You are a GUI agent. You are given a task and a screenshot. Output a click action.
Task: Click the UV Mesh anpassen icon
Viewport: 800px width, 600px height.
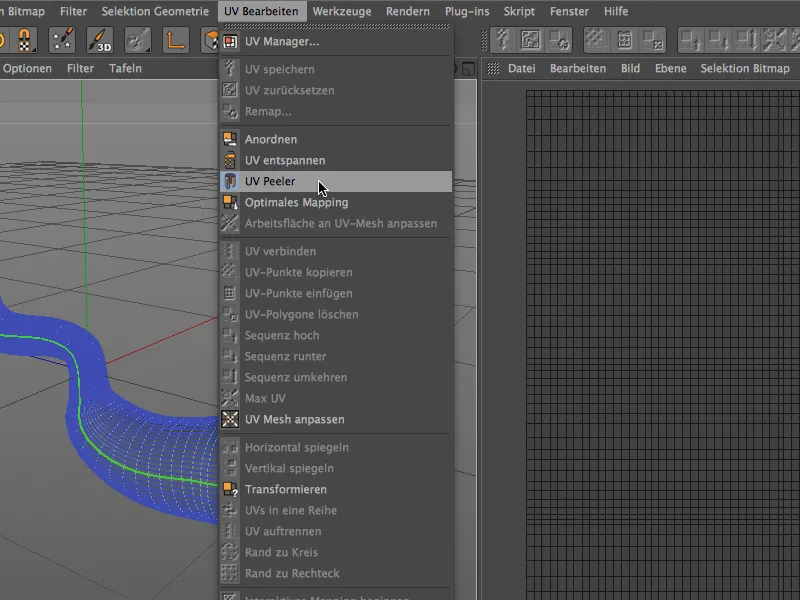pos(230,419)
